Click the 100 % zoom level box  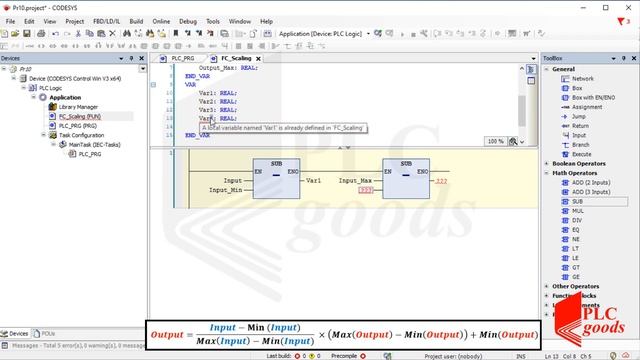(496, 141)
